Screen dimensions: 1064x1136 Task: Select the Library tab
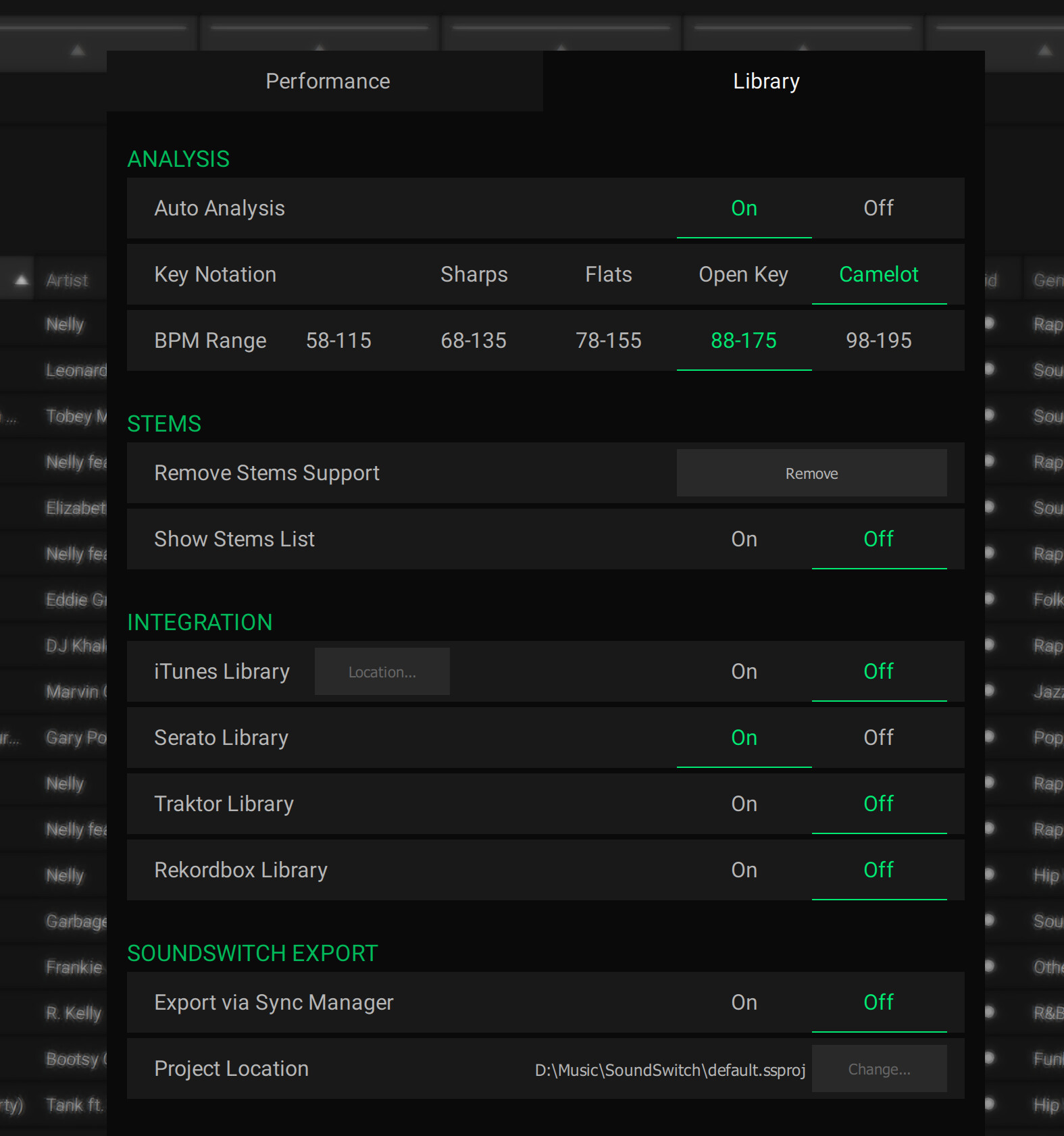[765, 81]
